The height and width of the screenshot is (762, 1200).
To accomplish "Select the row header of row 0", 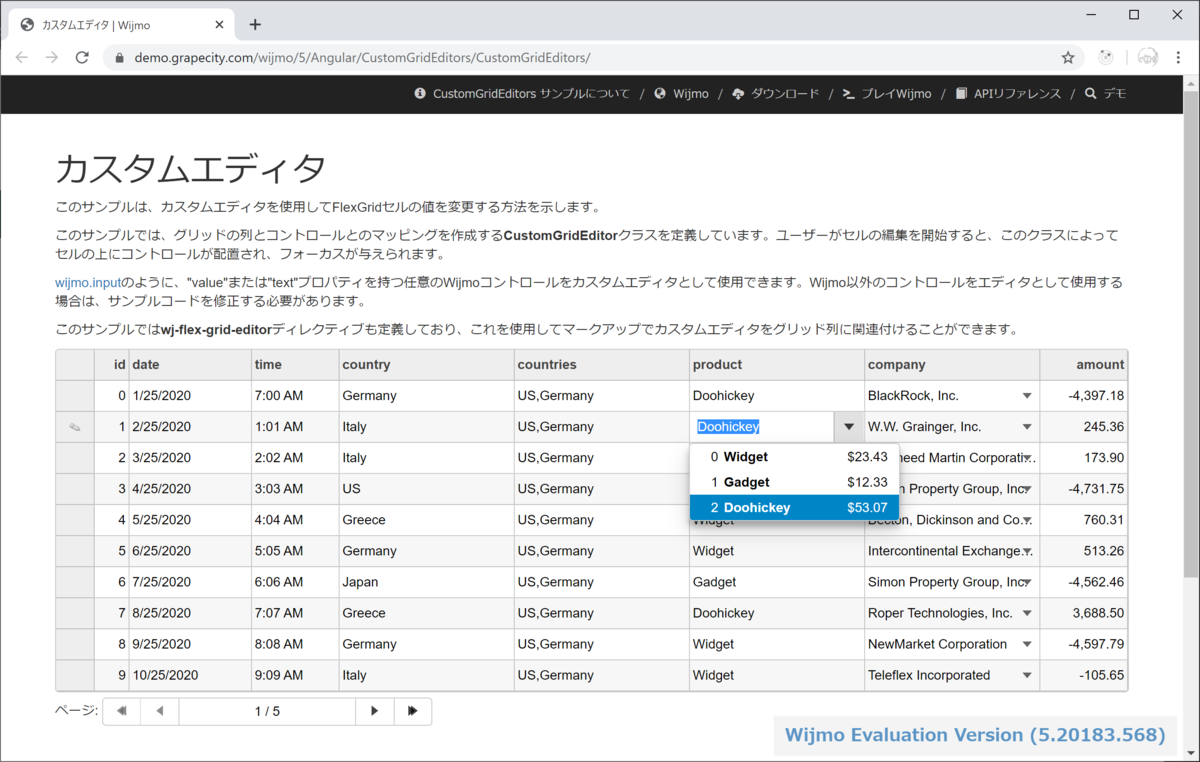I will (75, 396).
